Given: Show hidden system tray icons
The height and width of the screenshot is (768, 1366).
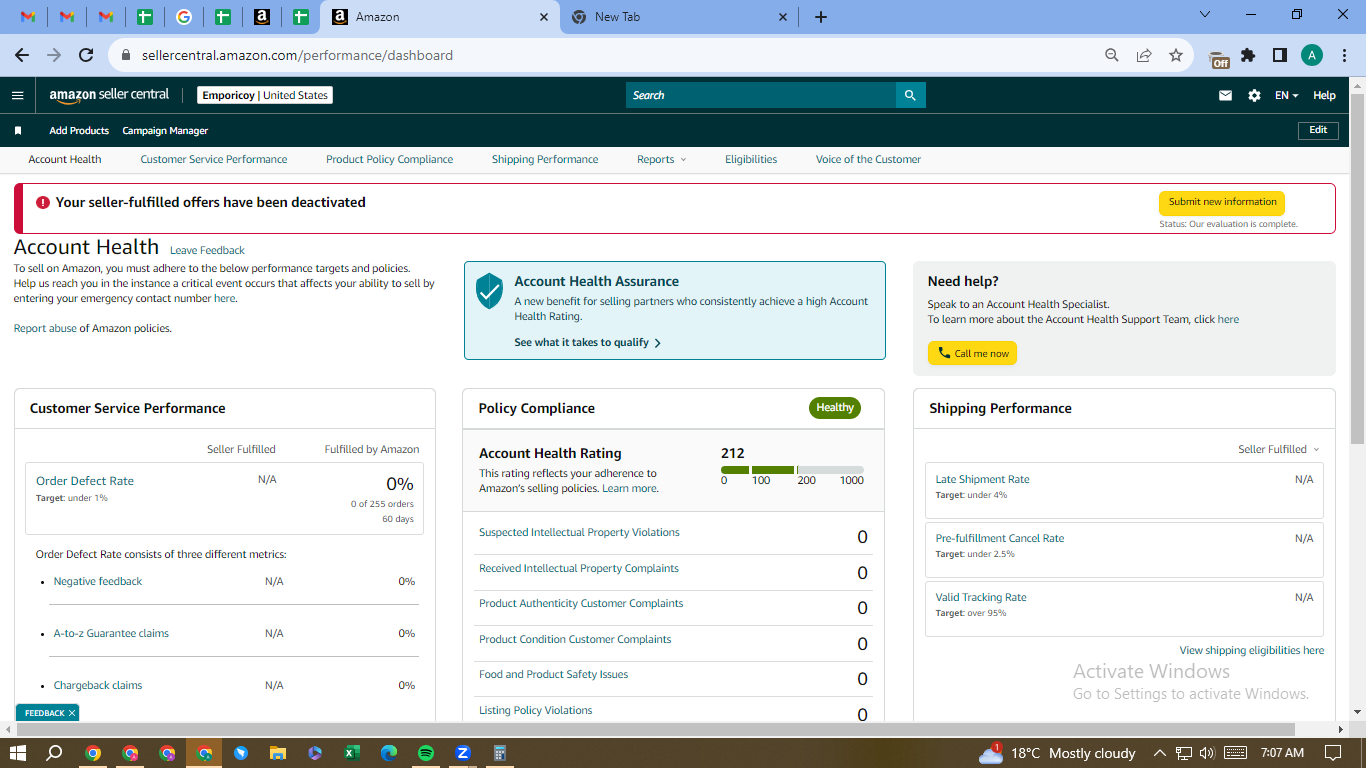Looking at the screenshot, I should tap(1160, 753).
